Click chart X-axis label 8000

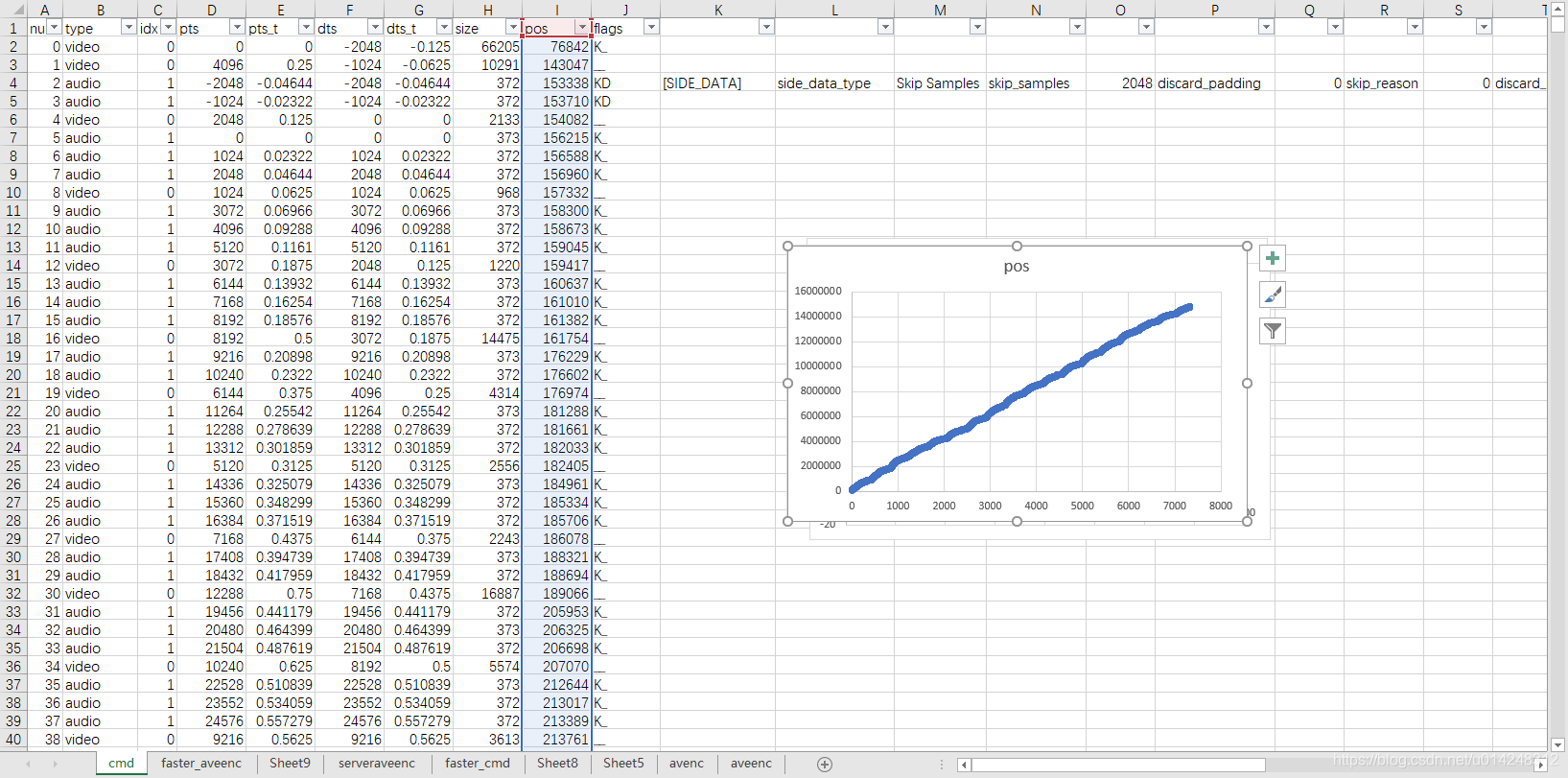[1221, 506]
